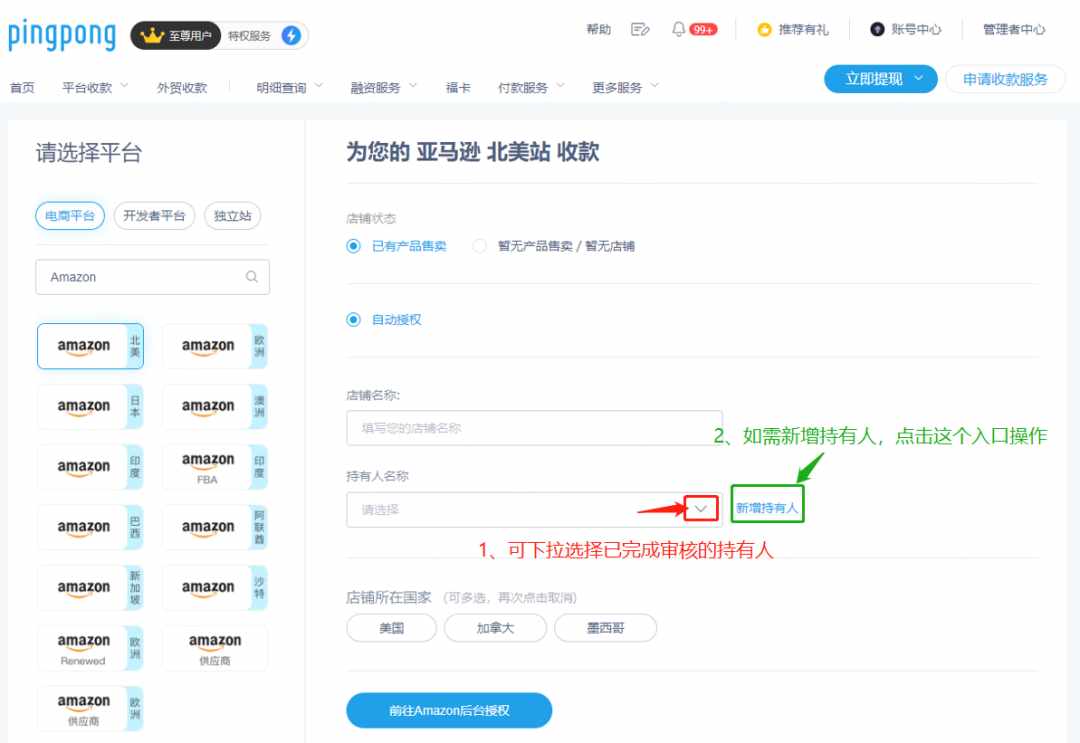The height and width of the screenshot is (743, 1080).
Task: Focus the Amazon platform search field
Action: (x=152, y=277)
